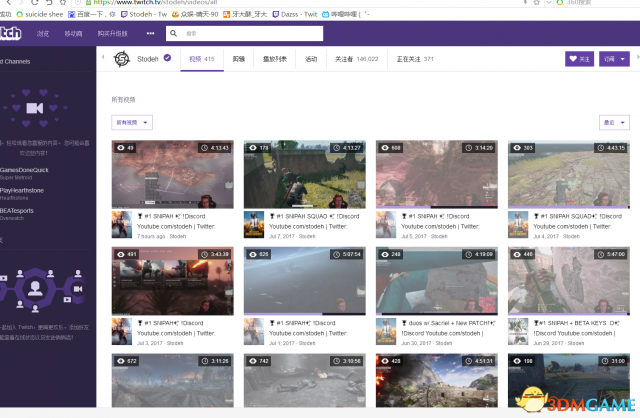Screen dimensions: 640x418
Task: Click the right collapse arrow at page edge
Action: [x=638, y=57]
